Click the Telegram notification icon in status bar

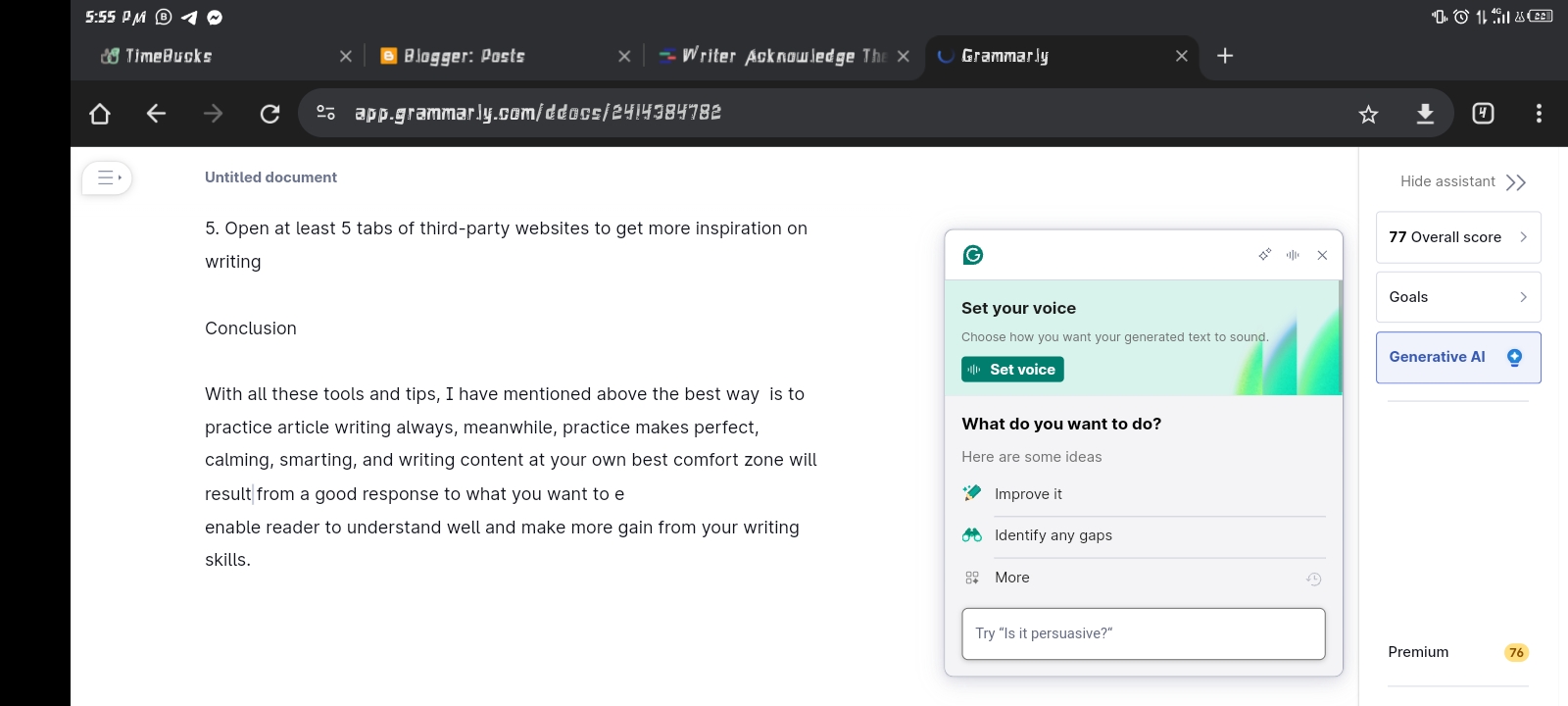click(189, 17)
